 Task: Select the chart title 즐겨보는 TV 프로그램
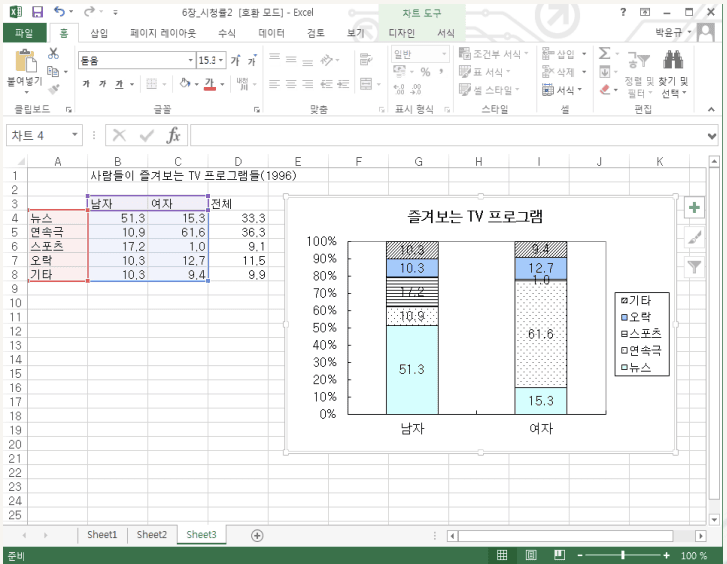(480, 217)
